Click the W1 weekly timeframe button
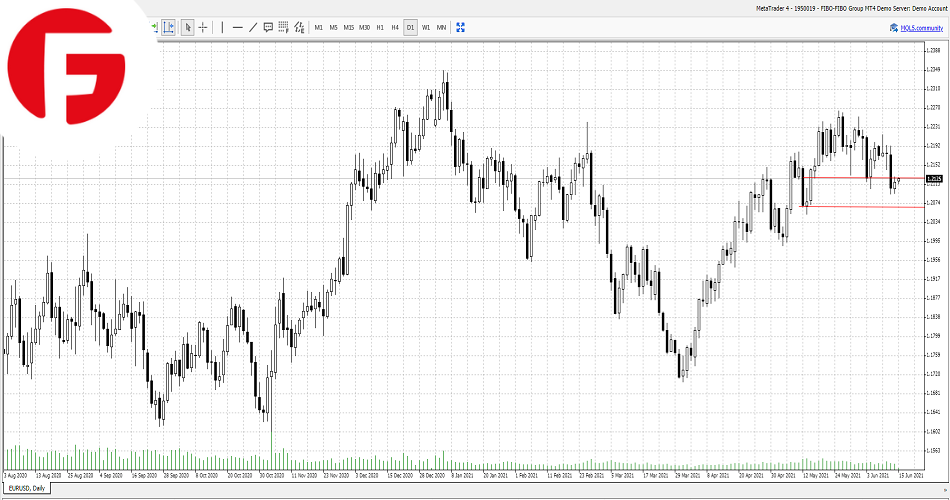This screenshot has height=500, width=950. tap(426, 27)
